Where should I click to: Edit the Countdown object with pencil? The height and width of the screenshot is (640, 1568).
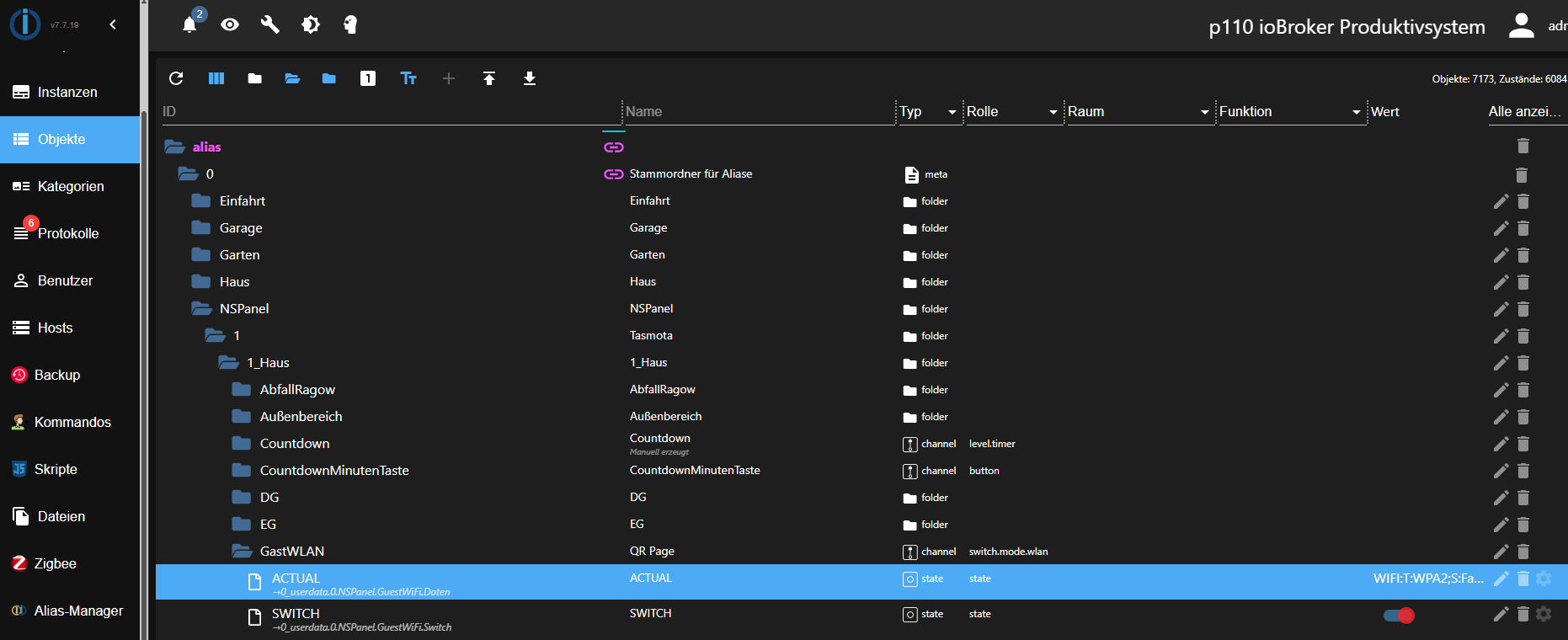pyautogui.click(x=1501, y=444)
